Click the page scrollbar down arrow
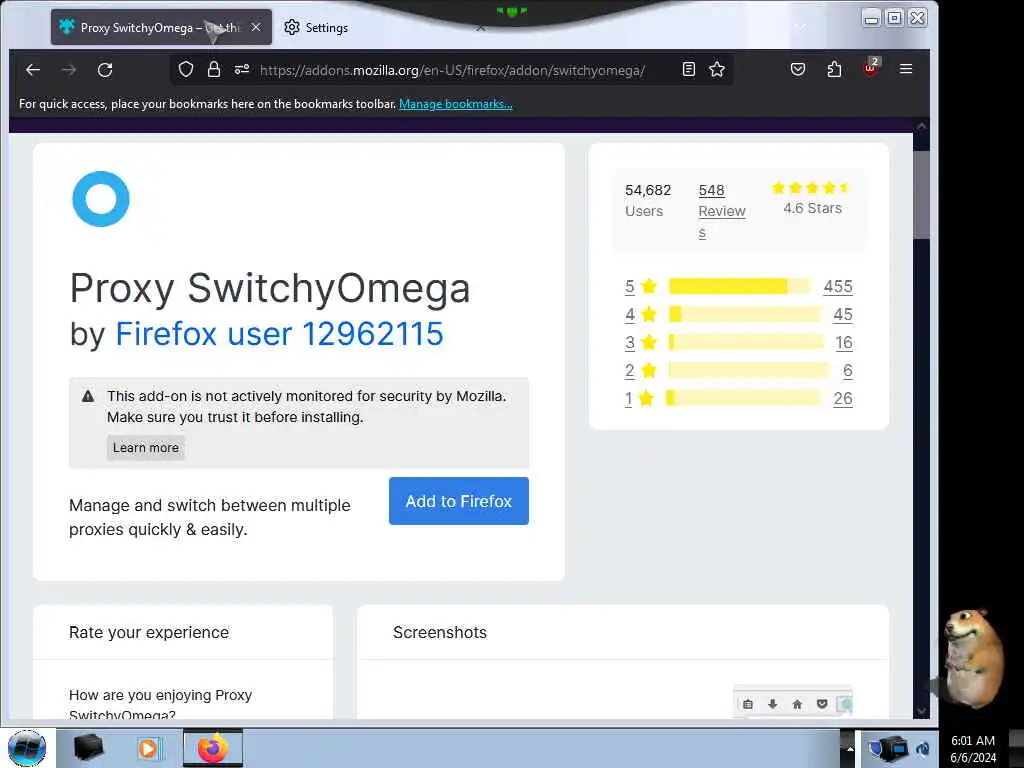 [x=921, y=711]
